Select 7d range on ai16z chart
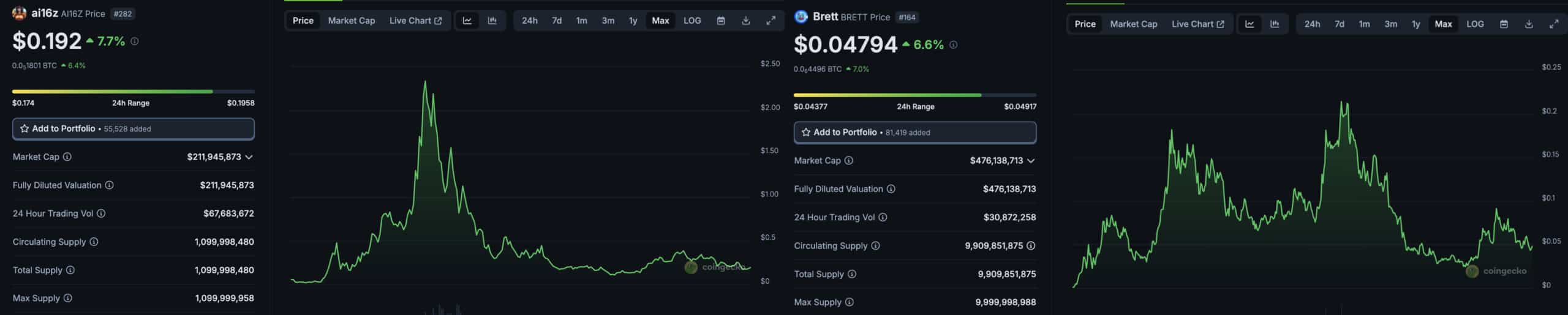The width and height of the screenshot is (1568, 315). [557, 21]
